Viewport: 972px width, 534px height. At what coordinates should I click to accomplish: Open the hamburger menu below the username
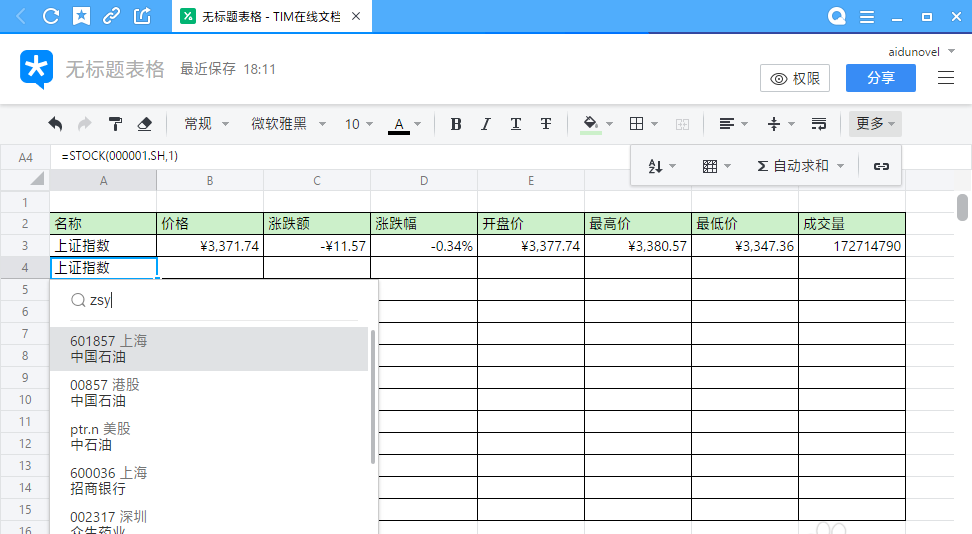pos(945,78)
